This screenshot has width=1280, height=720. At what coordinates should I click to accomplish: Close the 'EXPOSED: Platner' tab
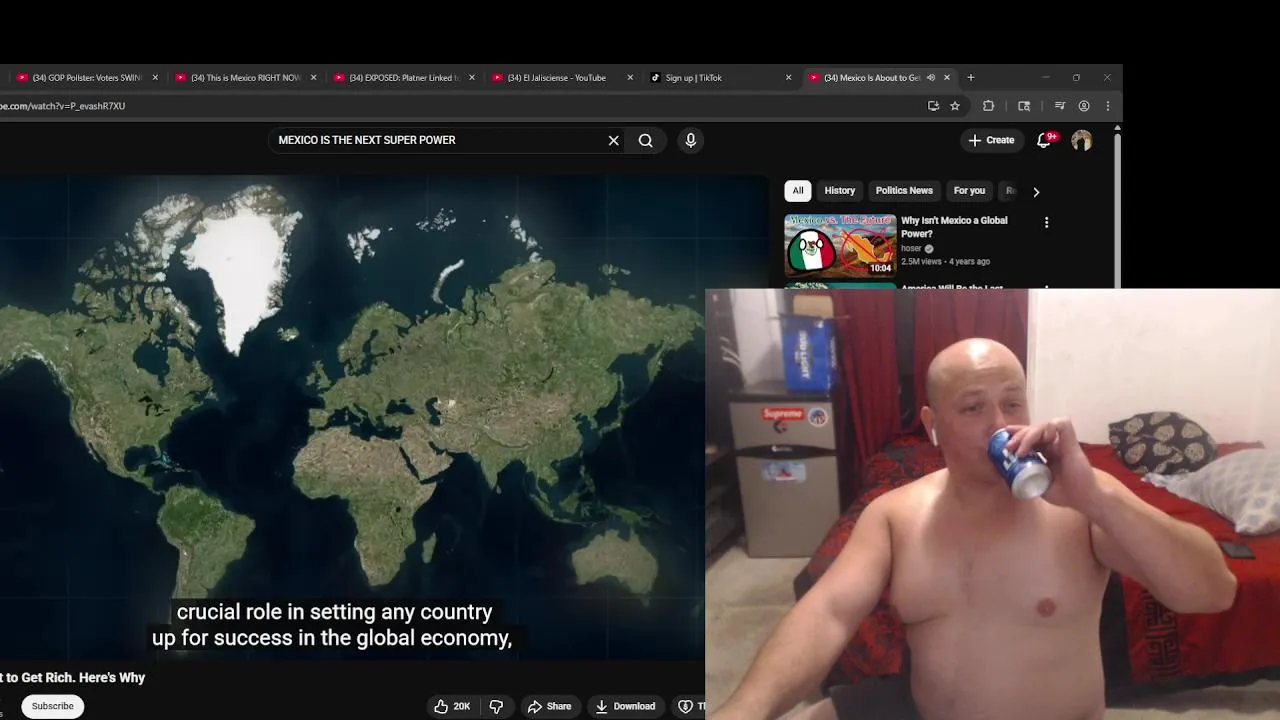472,77
